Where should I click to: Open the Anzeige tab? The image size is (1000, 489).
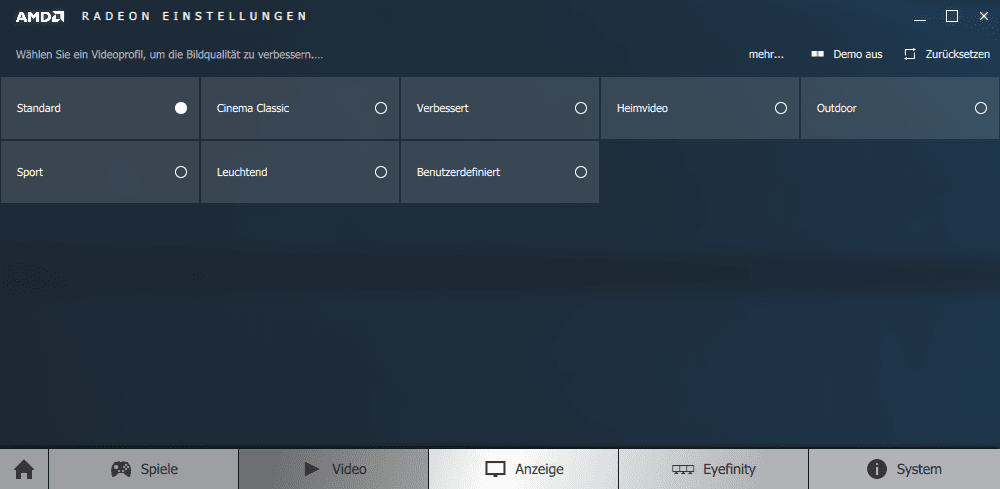pos(524,469)
